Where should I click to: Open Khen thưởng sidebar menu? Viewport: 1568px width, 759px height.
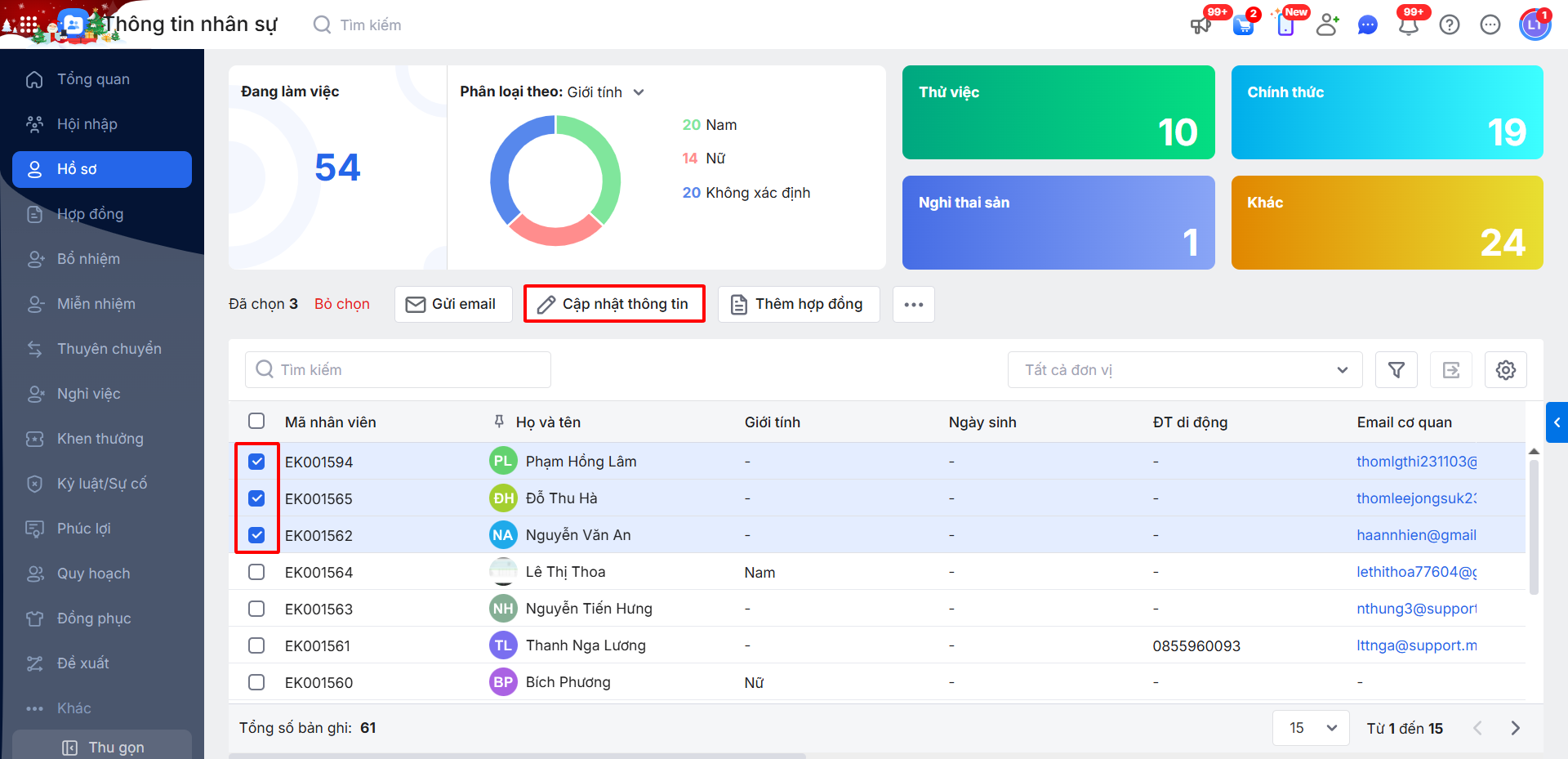pyautogui.click(x=100, y=439)
